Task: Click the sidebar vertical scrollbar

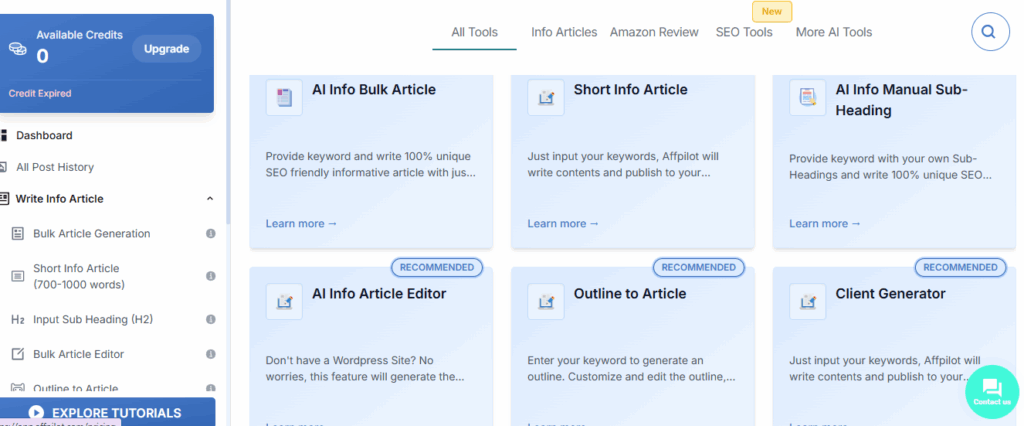Action: 228,111
